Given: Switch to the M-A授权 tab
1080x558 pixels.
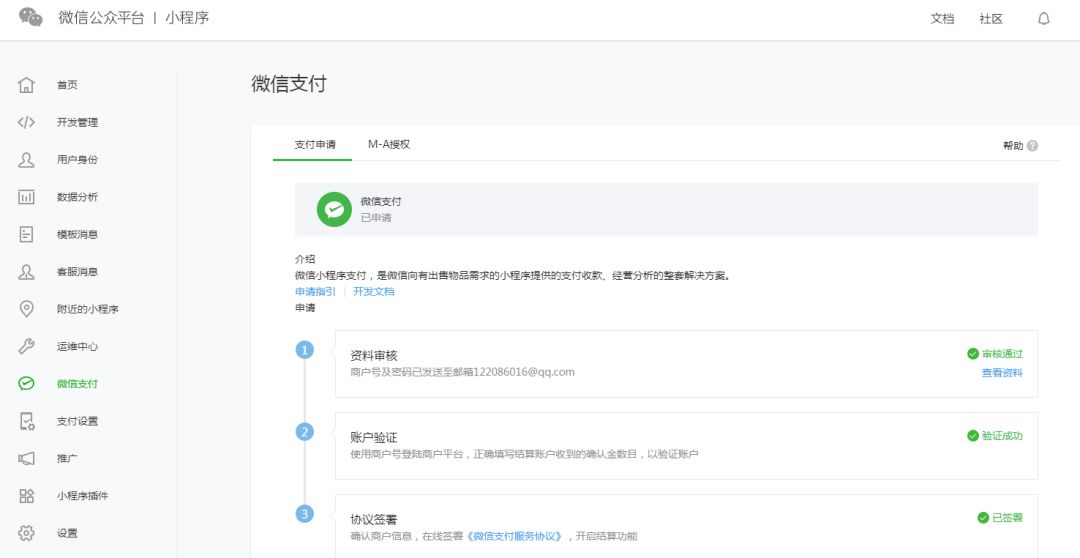Looking at the screenshot, I should [x=389, y=144].
